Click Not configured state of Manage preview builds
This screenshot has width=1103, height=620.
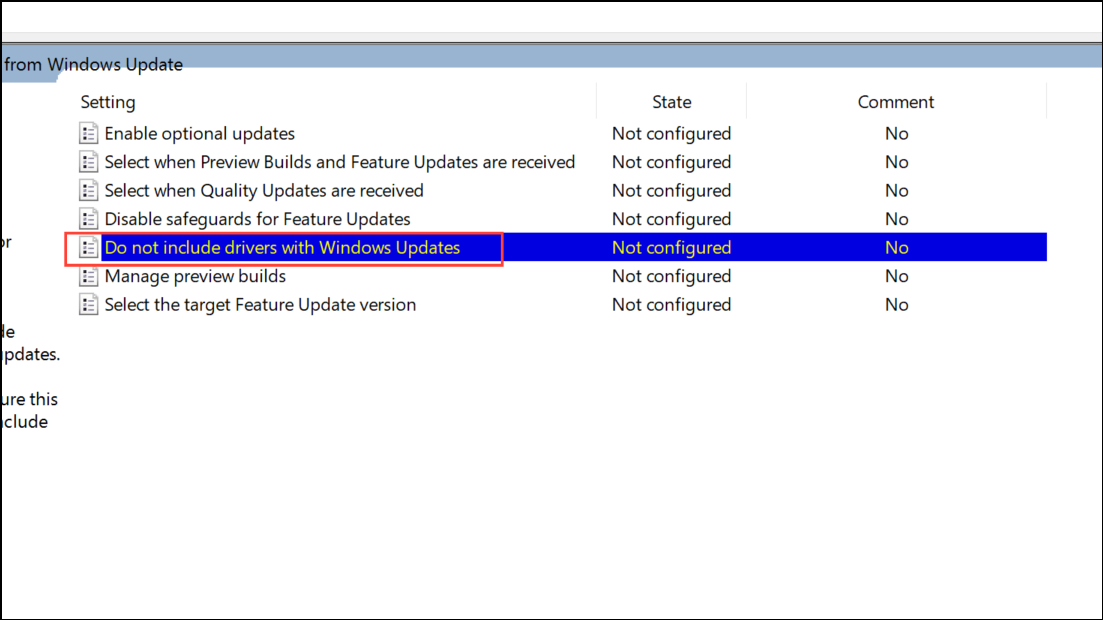671,276
